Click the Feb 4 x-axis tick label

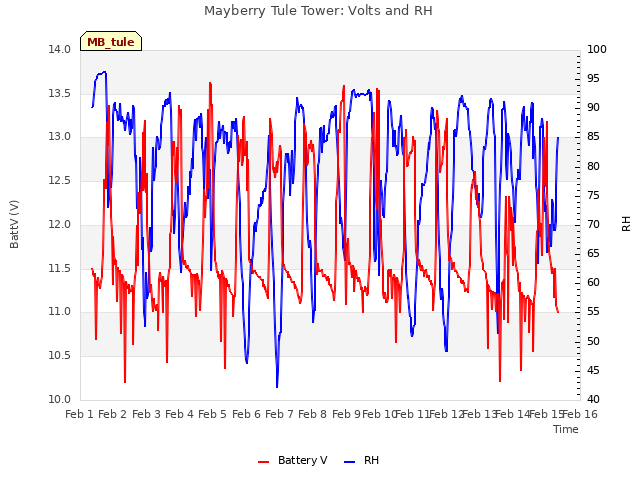[x=179, y=414]
